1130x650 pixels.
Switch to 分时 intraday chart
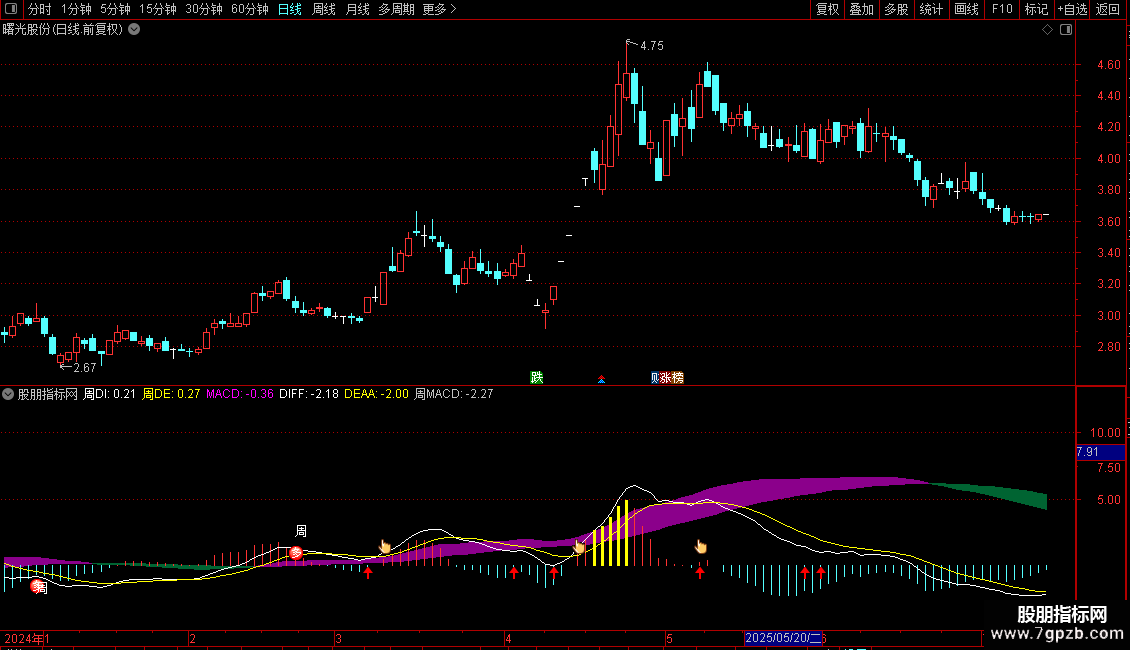(x=40, y=9)
